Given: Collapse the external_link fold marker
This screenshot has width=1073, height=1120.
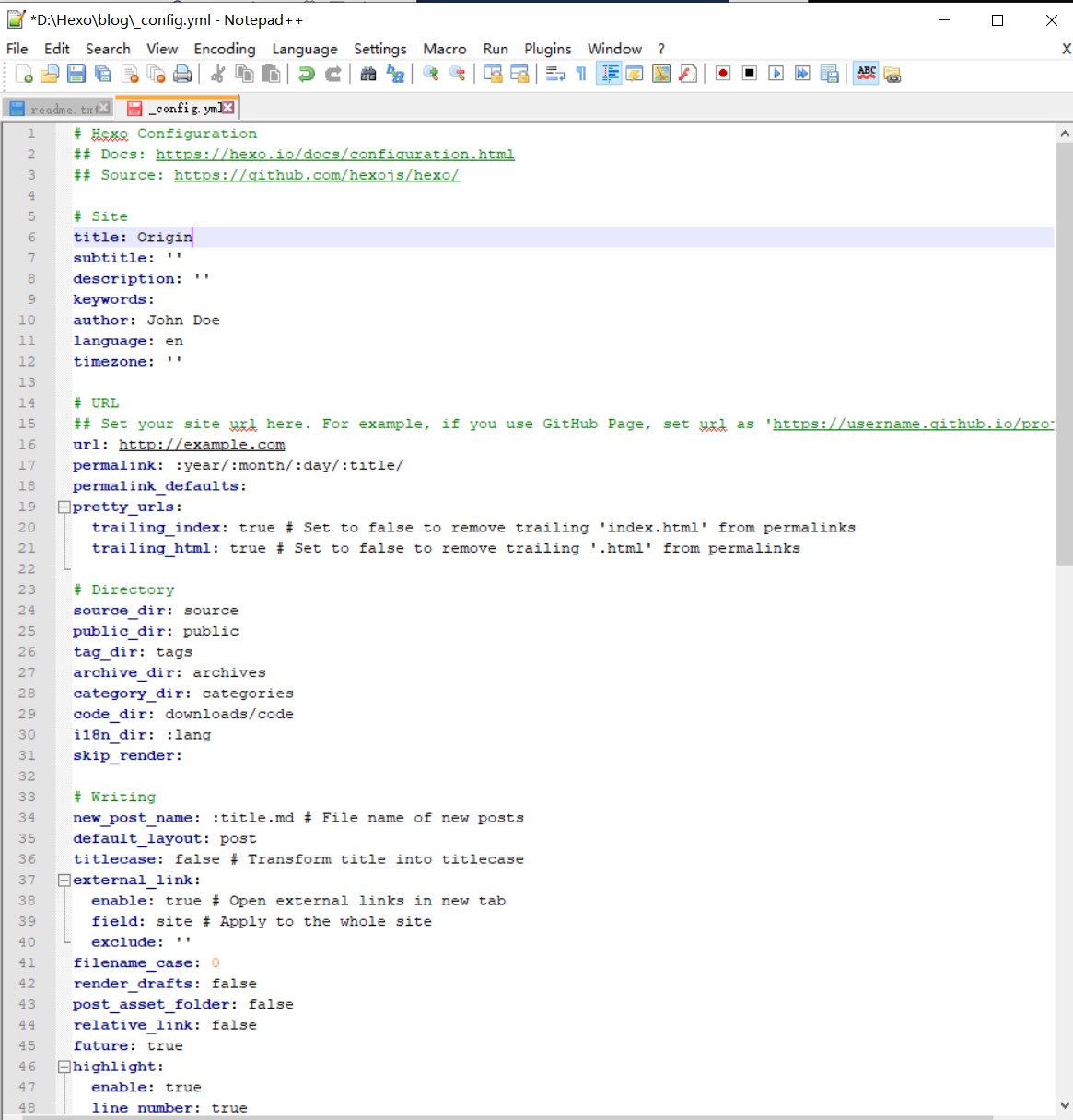Looking at the screenshot, I should coord(64,880).
